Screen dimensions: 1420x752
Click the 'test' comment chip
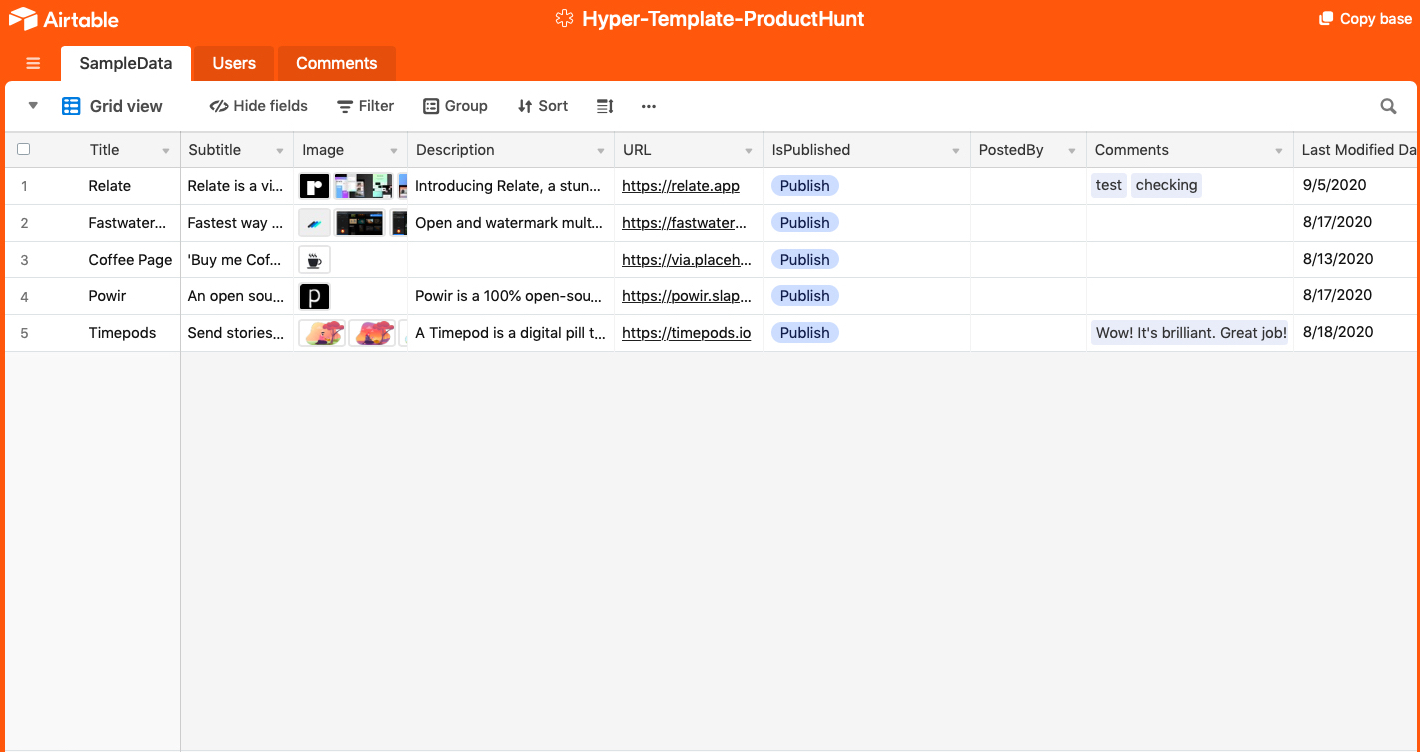pos(1109,185)
